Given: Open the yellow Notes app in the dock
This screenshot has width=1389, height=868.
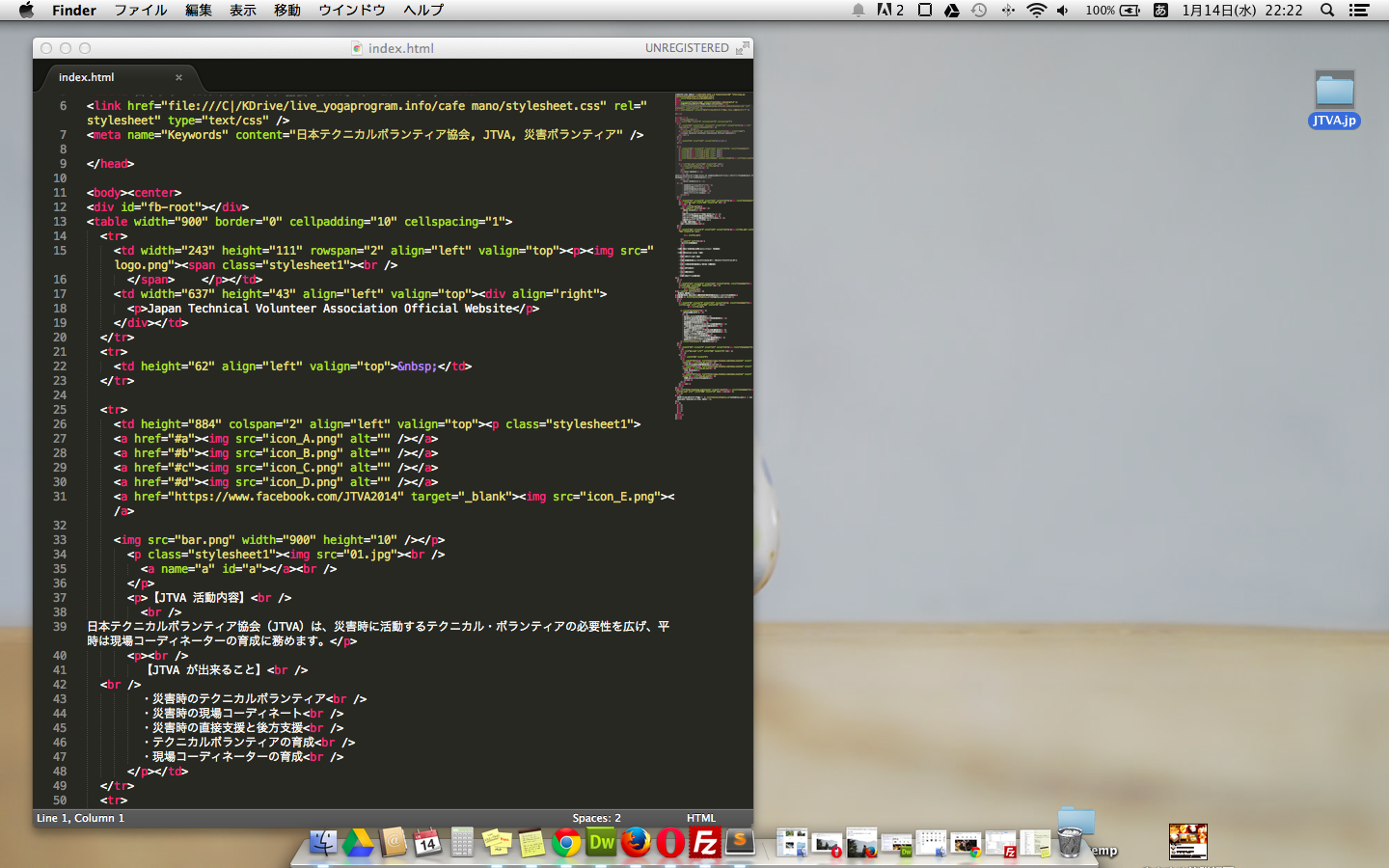Looking at the screenshot, I should 531,842.
